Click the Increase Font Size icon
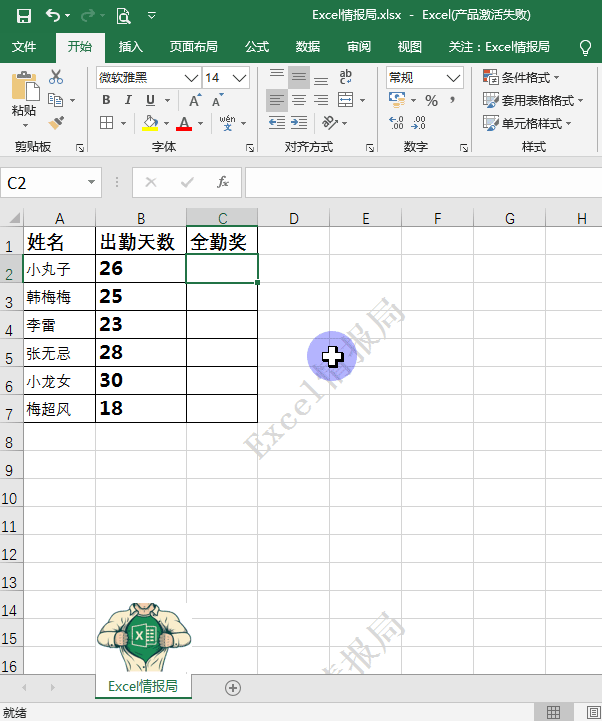This screenshot has width=602, height=721. point(195,100)
